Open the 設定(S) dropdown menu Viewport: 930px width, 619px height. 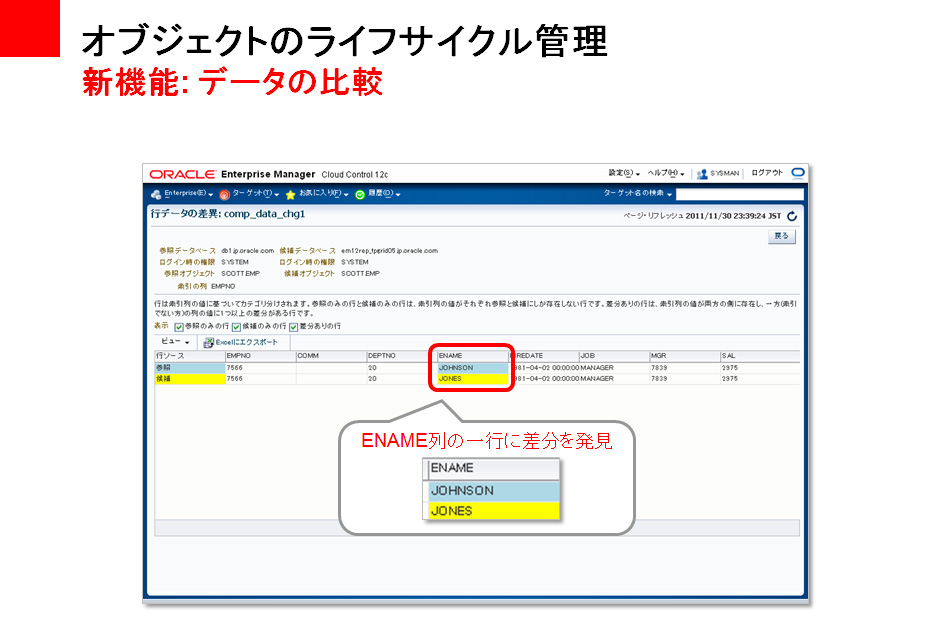pos(624,173)
